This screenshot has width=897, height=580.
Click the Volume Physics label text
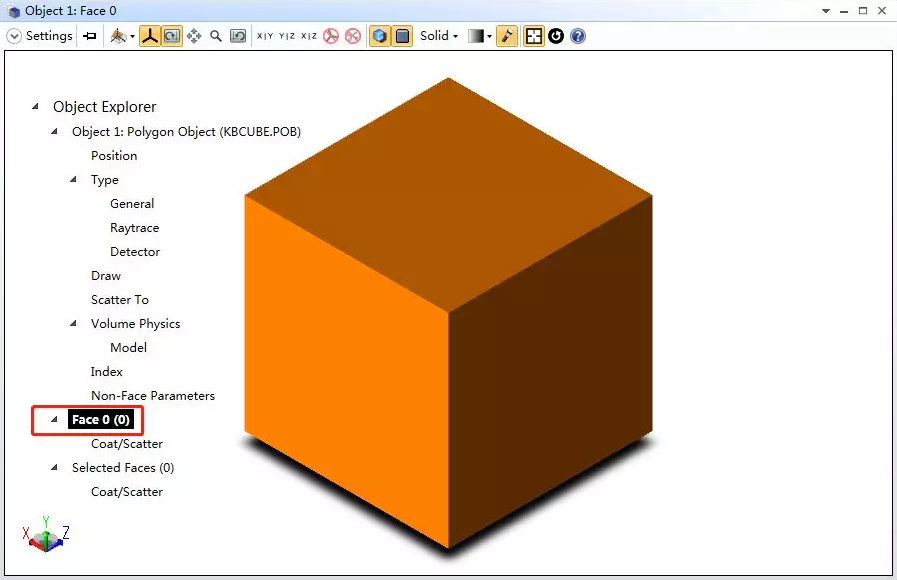136,324
